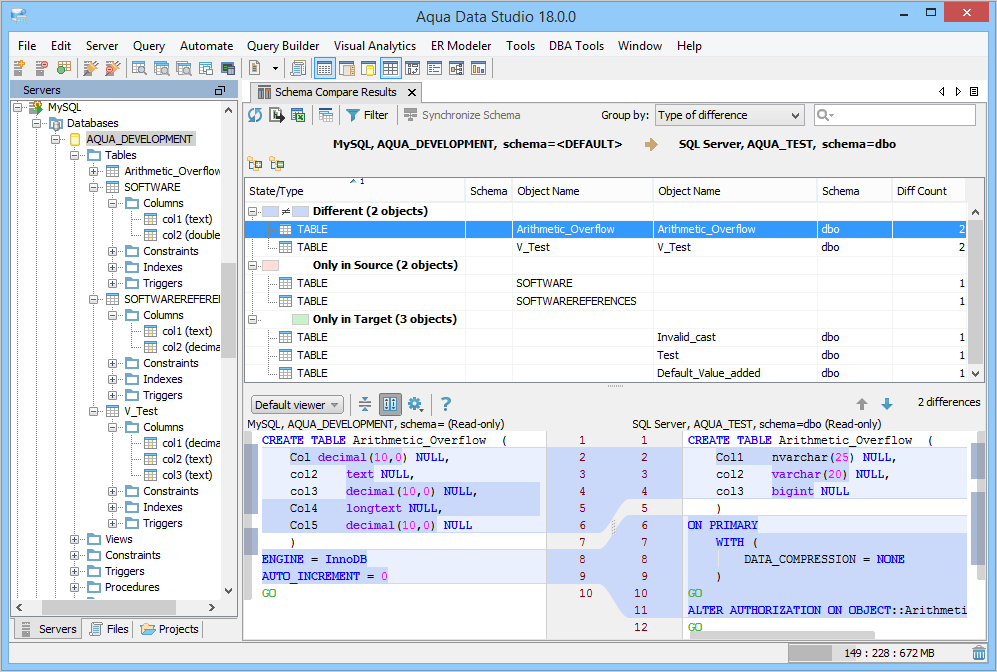997x672 pixels.
Task: Open the Group by dropdown
Action: pyautogui.click(x=730, y=115)
